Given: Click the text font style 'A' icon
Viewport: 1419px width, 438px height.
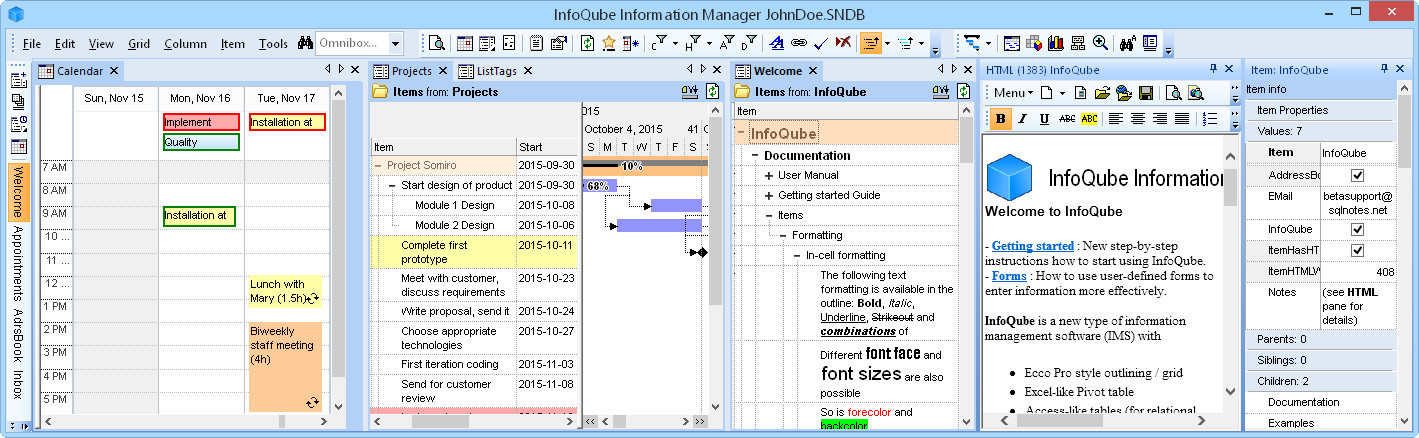Looking at the screenshot, I should 779,43.
